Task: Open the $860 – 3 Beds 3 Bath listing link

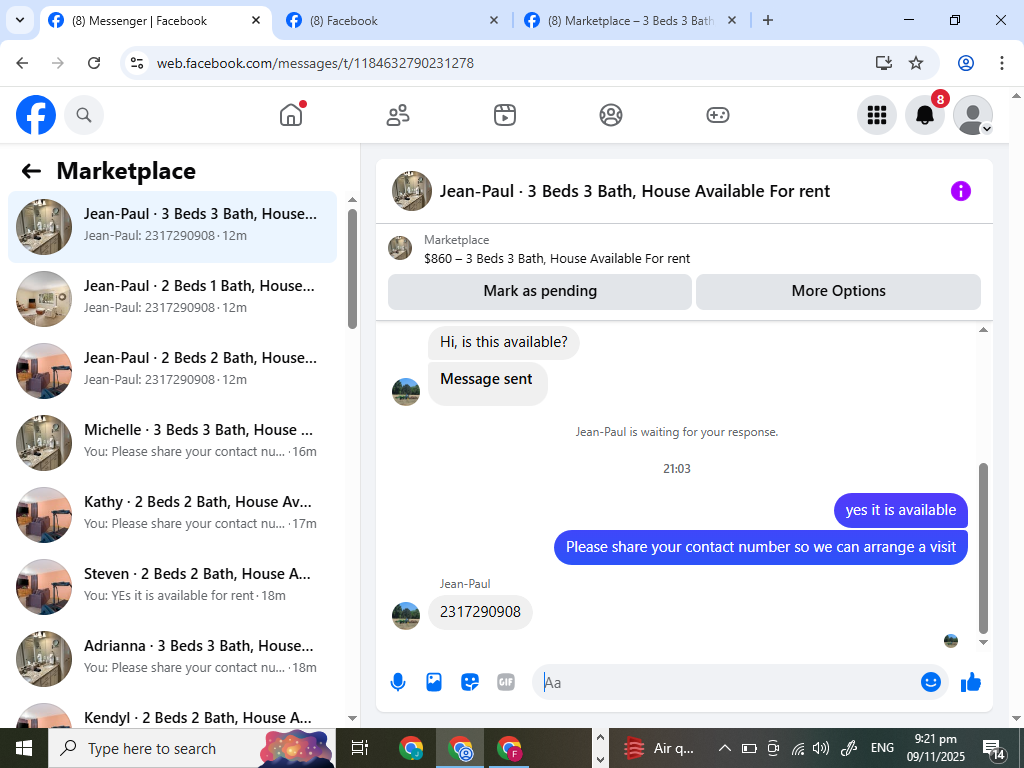Action: click(556, 259)
